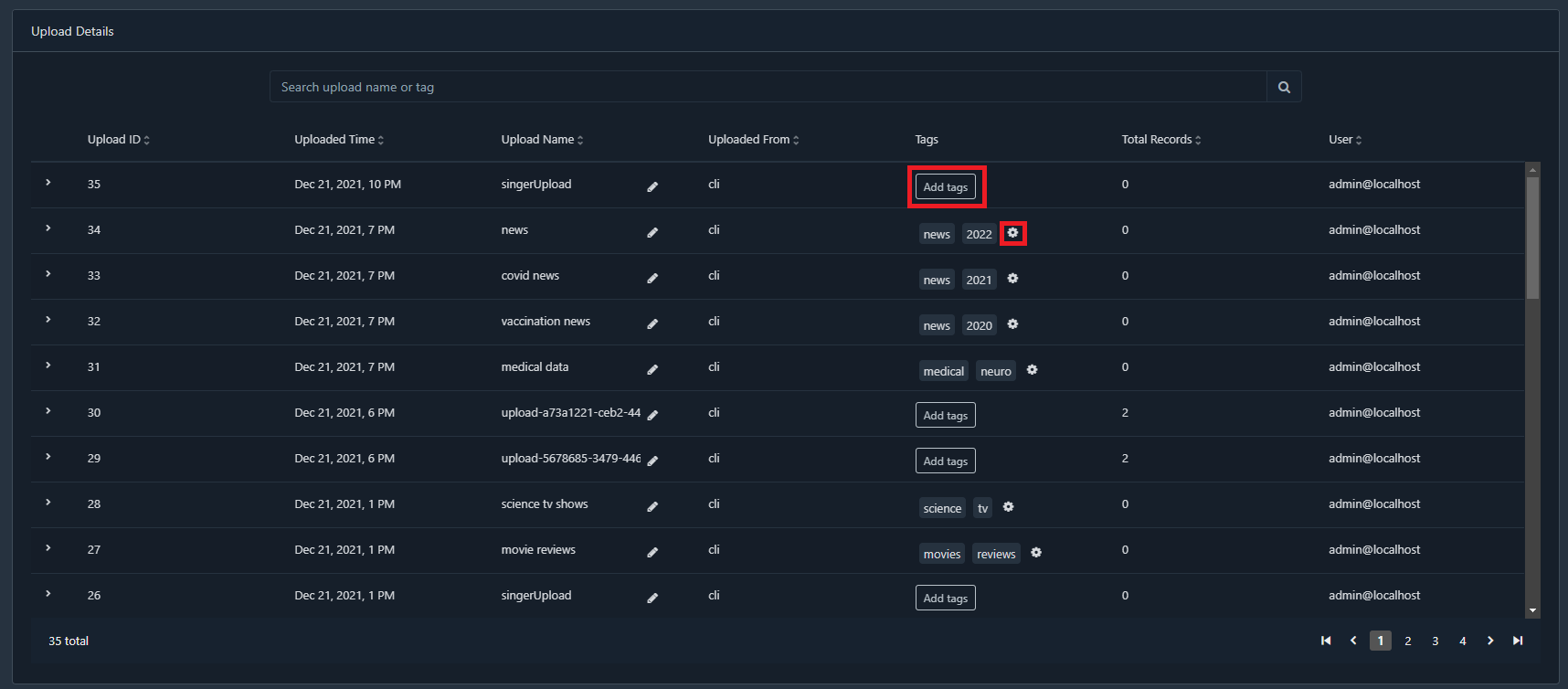The image size is (1568, 689).
Task: Click the gear next to science tv tags
Action: pyautogui.click(x=1009, y=507)
